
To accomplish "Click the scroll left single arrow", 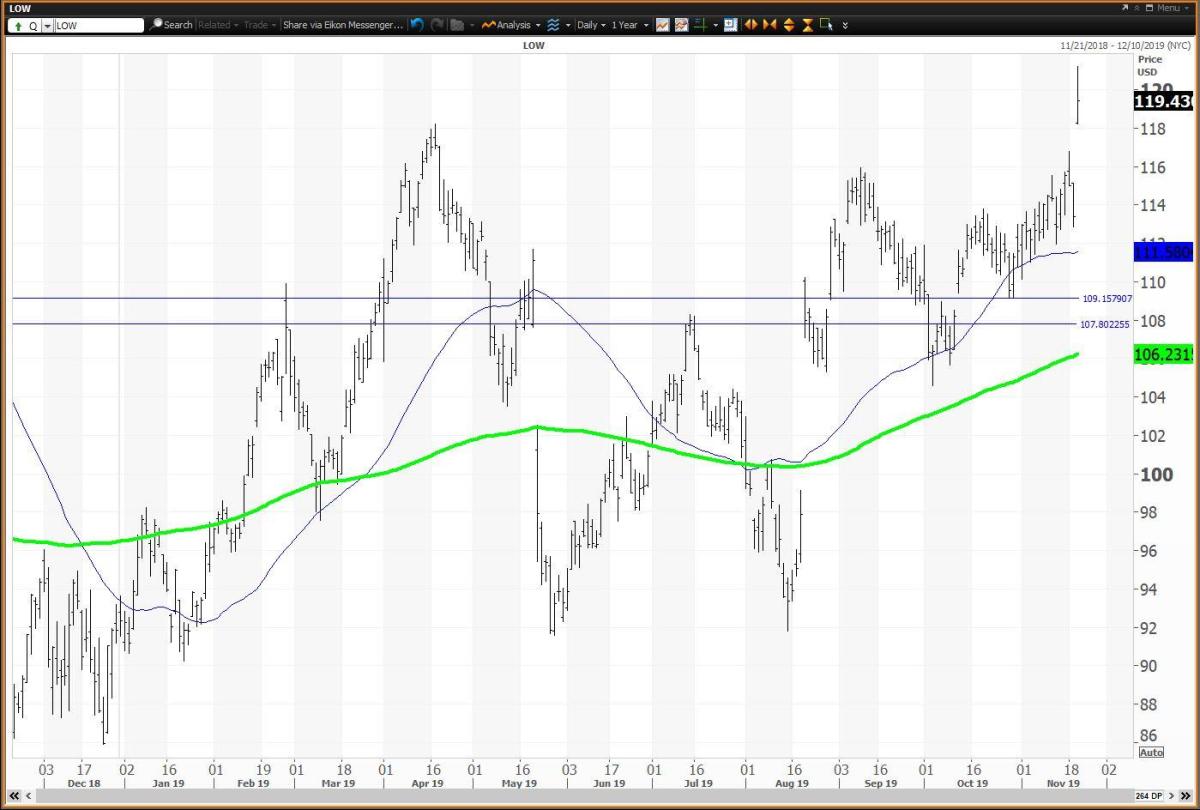I will (29, 796).
